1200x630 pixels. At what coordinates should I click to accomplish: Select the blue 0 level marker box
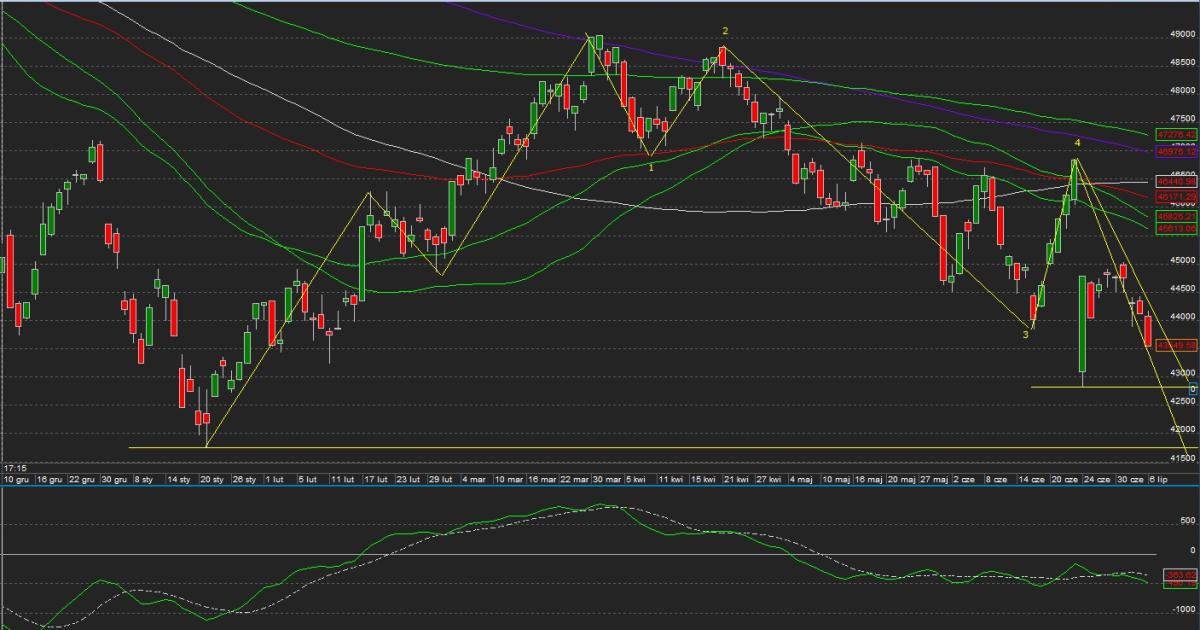click(x=1192, y=388)
